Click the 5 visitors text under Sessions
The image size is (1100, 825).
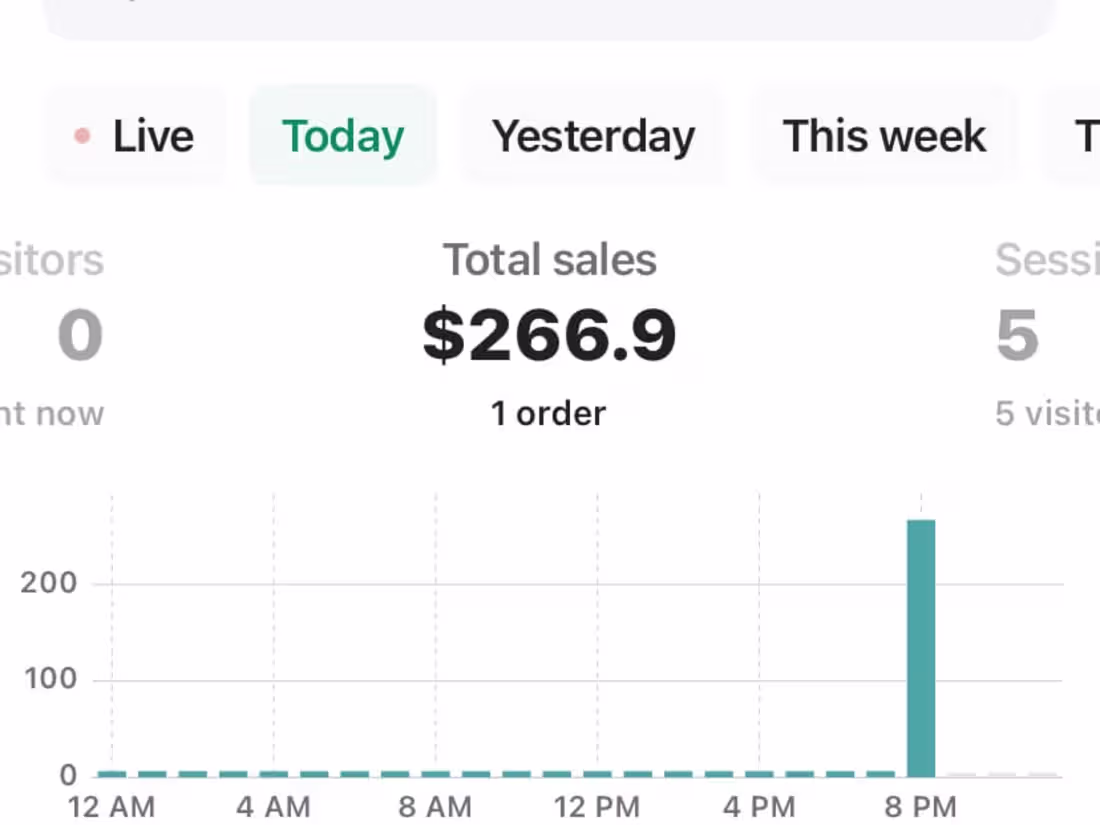coord(1046,413)
